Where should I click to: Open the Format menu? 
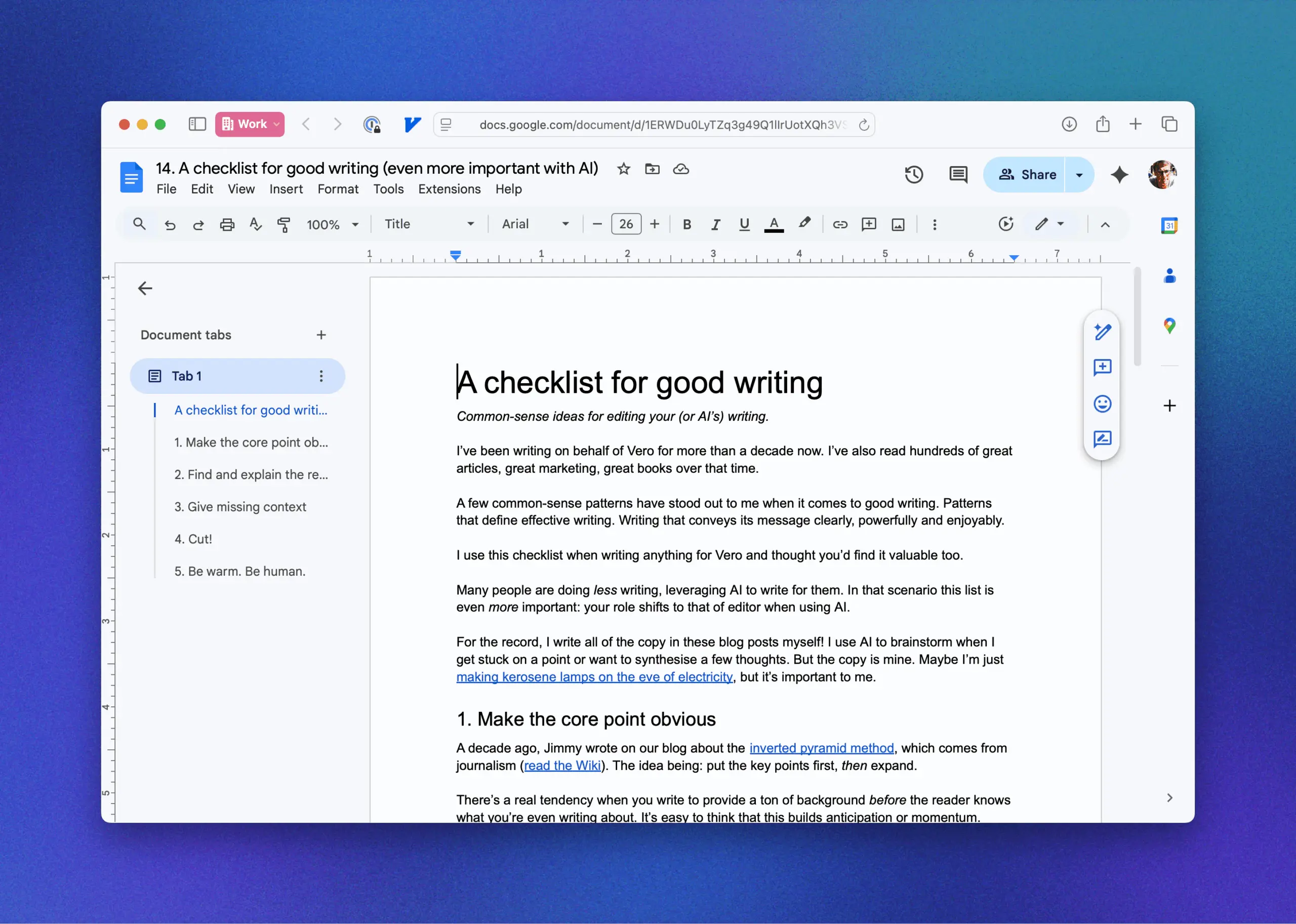[337, 189]
